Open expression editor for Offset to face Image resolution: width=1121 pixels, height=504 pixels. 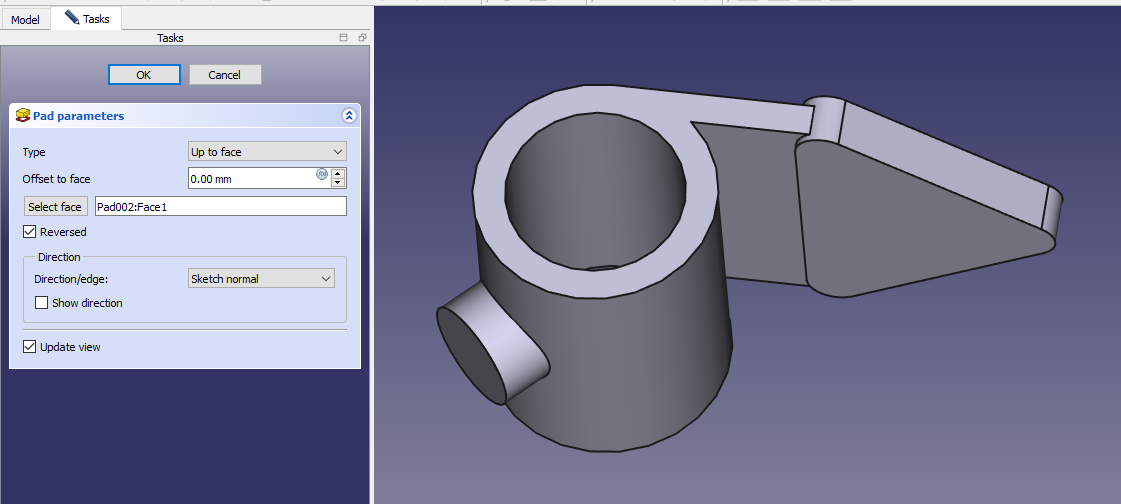click(322, 174)
